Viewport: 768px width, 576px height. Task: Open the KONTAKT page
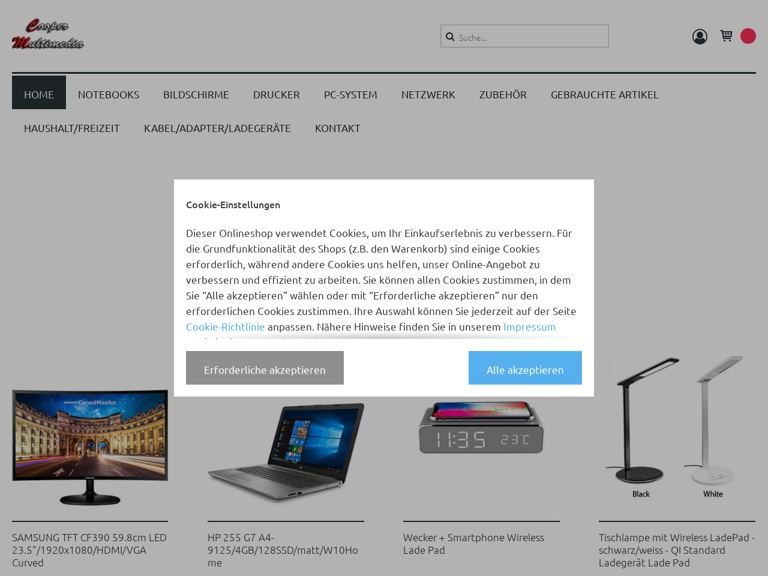point(337,128)
